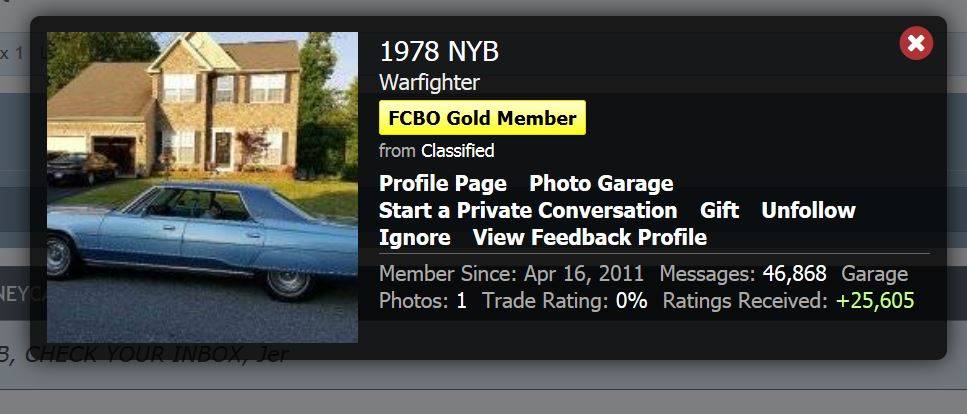Screen dimensions: 967x414
Task: Ignore this member
Action: tap(414, 238)
